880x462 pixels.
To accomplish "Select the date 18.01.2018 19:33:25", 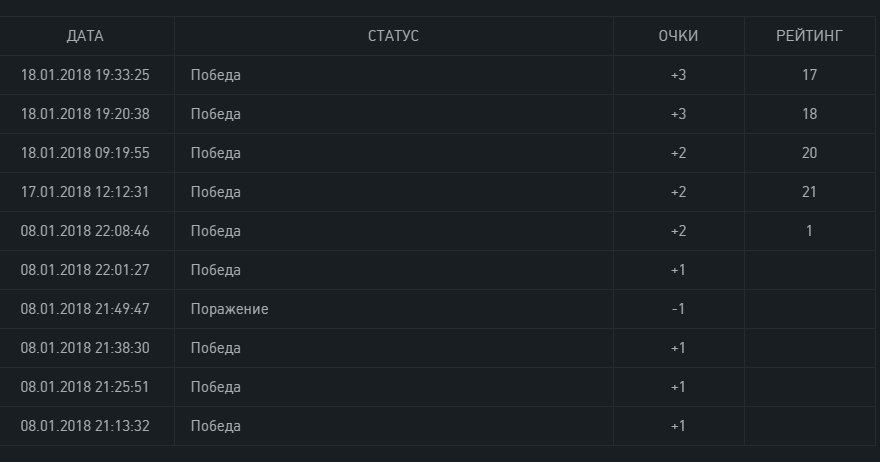I will point(85,75).
